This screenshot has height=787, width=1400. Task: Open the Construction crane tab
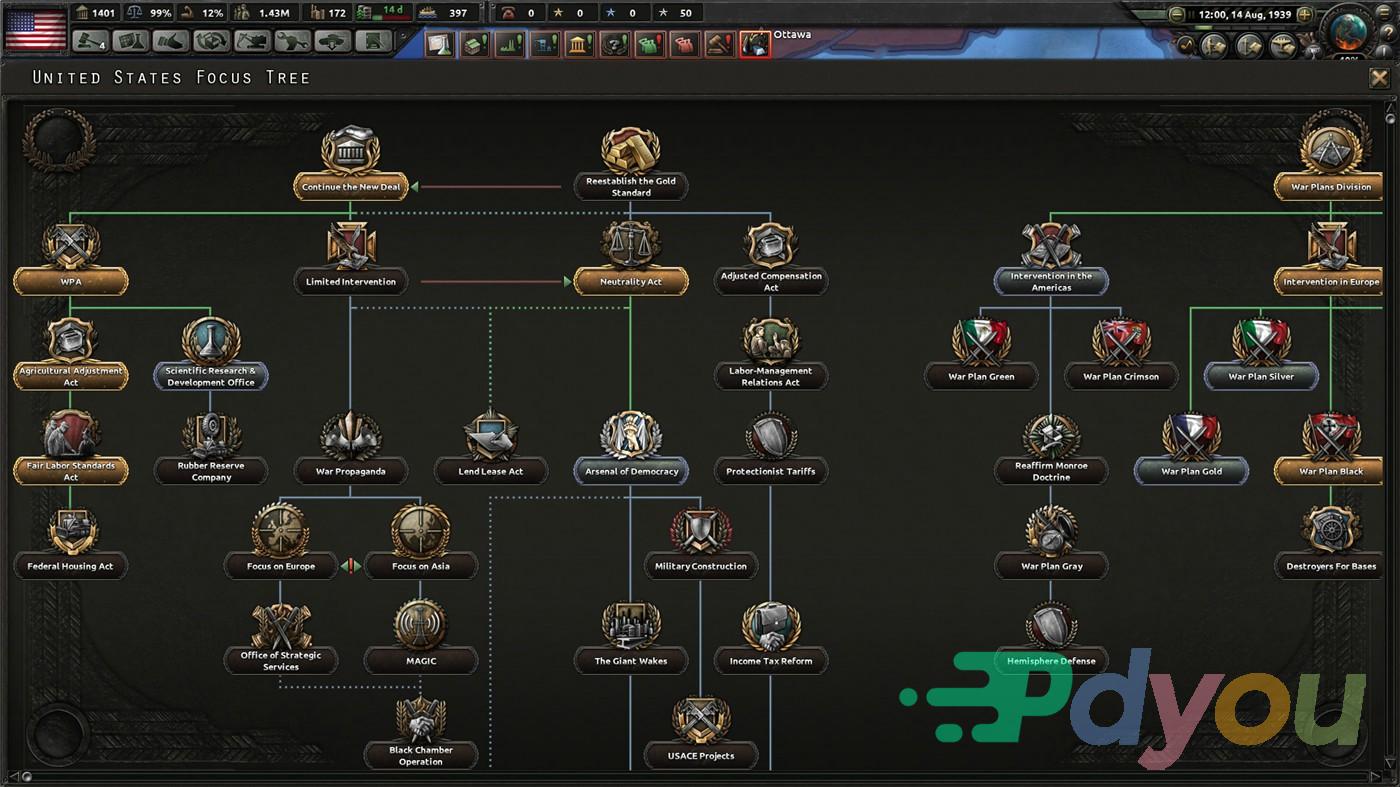(253, 42)
